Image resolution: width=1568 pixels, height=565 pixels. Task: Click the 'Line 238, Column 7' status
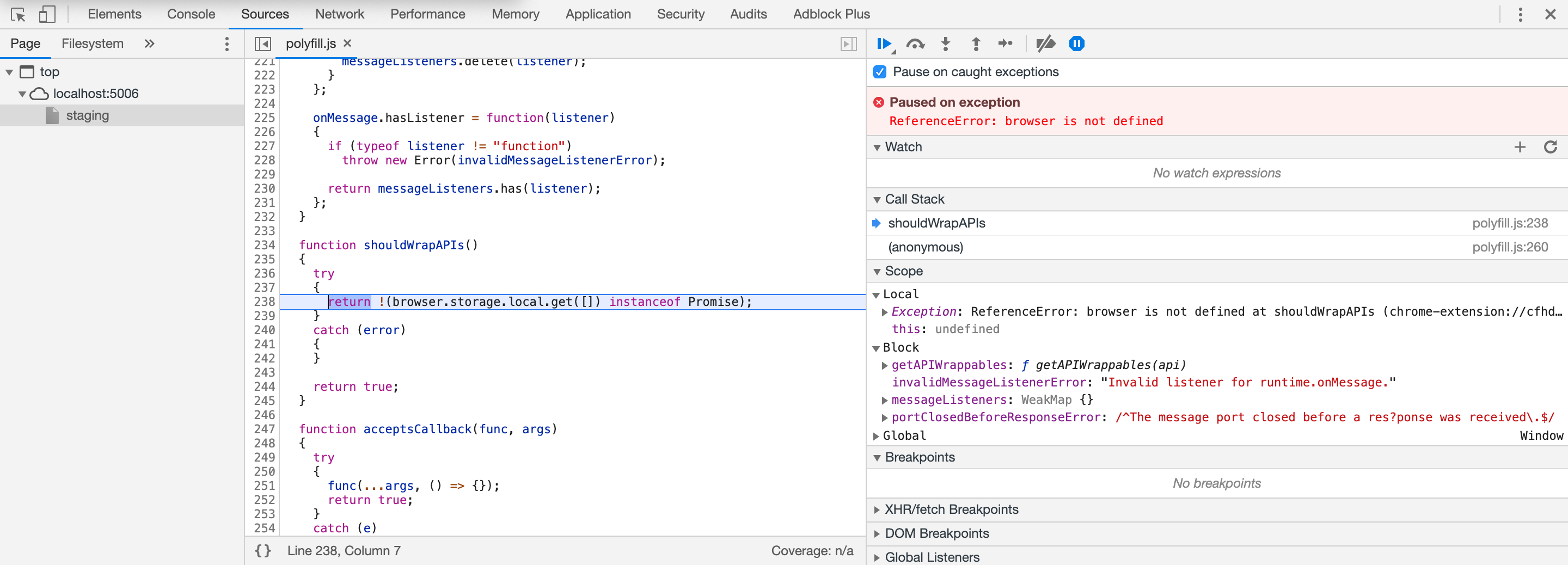click(x=344, y=551)
